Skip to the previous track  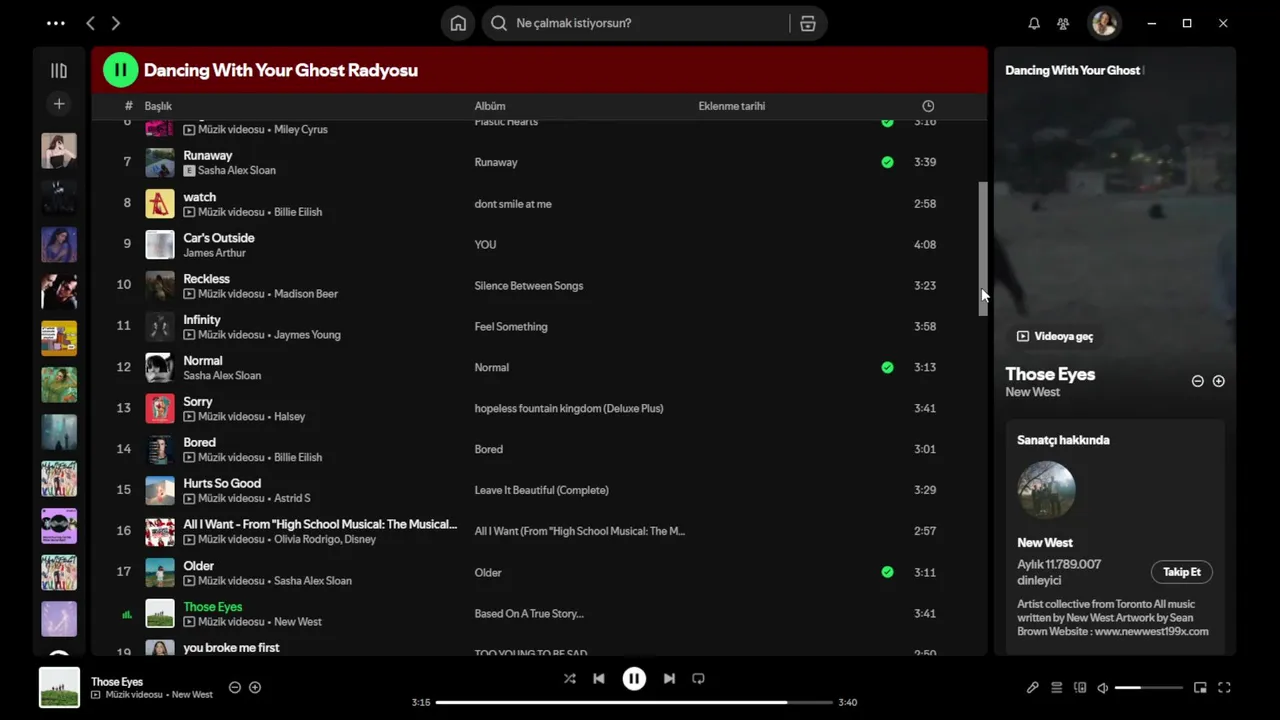click(x=599, y=678)
